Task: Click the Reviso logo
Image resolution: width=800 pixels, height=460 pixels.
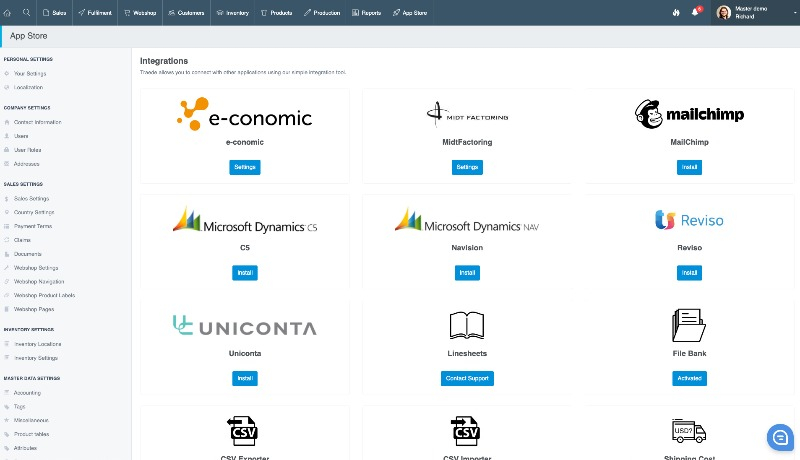Action: (x=689, y=220)
